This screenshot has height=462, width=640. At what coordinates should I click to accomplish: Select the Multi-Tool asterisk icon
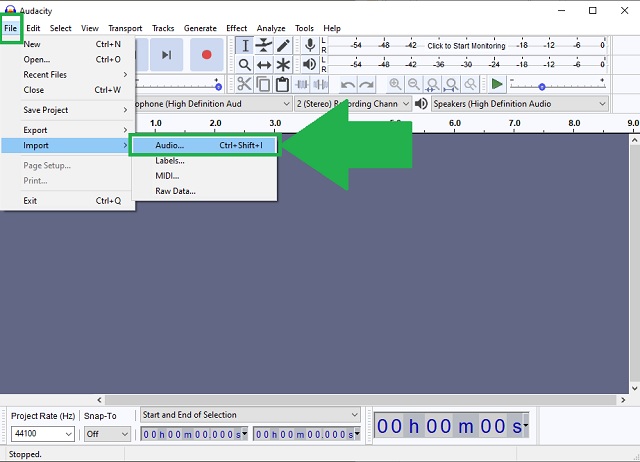tap(283, 64)
